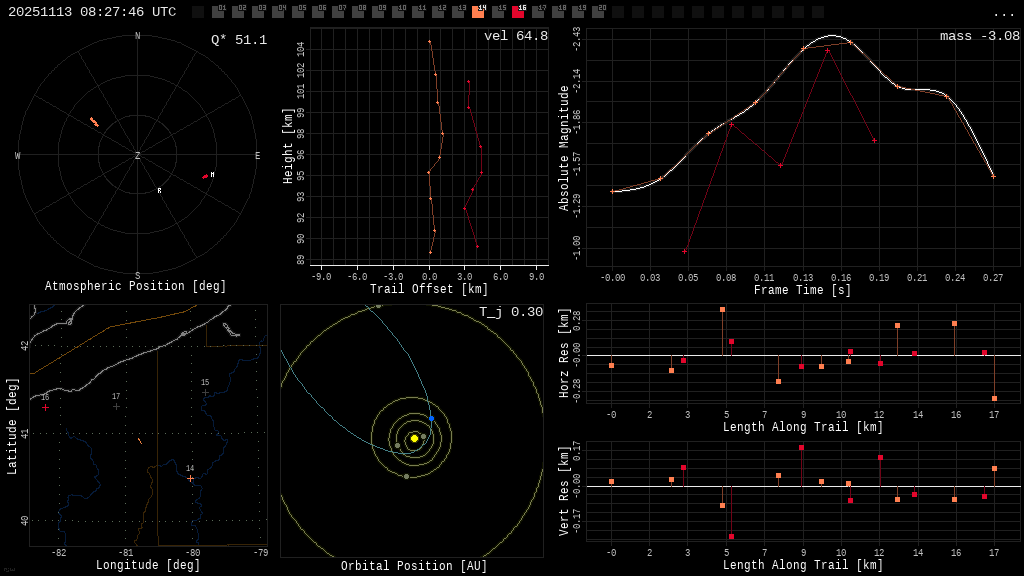Click the red M-labeled trail on sky plot
1024x576 pixels.
point(206,176)
